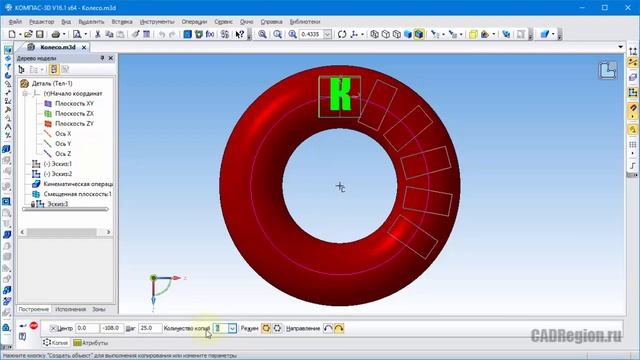Click the zoom window magnifier icon

click(262, 34)
